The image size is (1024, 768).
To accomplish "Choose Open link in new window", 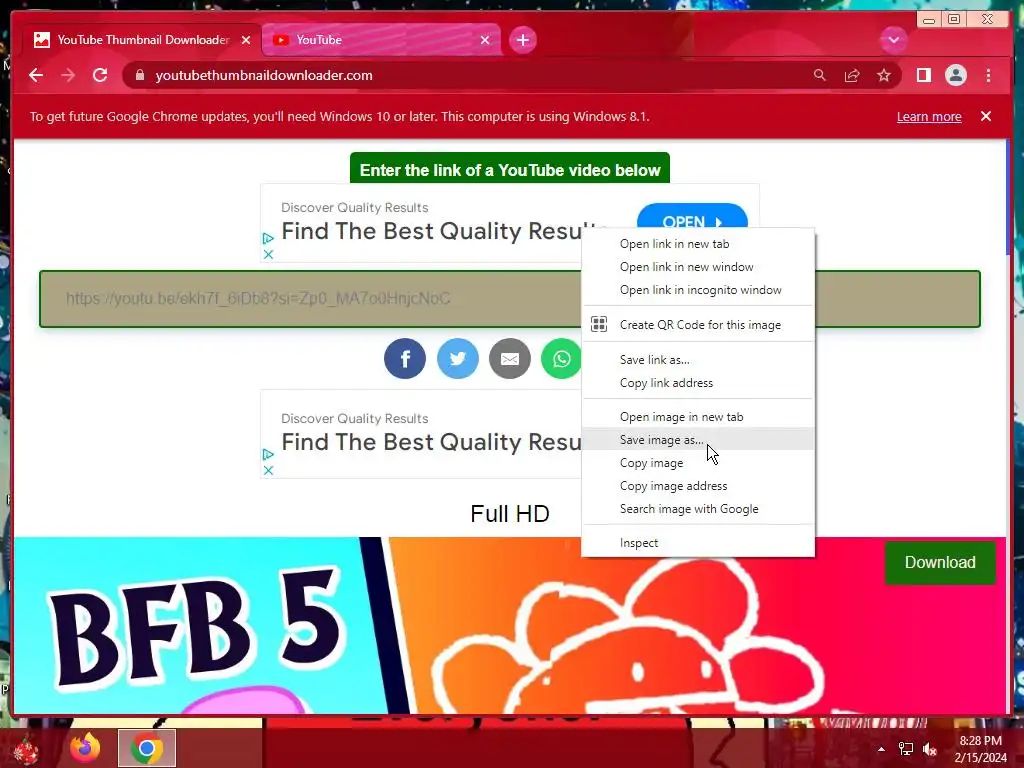I will pos(697,267).
